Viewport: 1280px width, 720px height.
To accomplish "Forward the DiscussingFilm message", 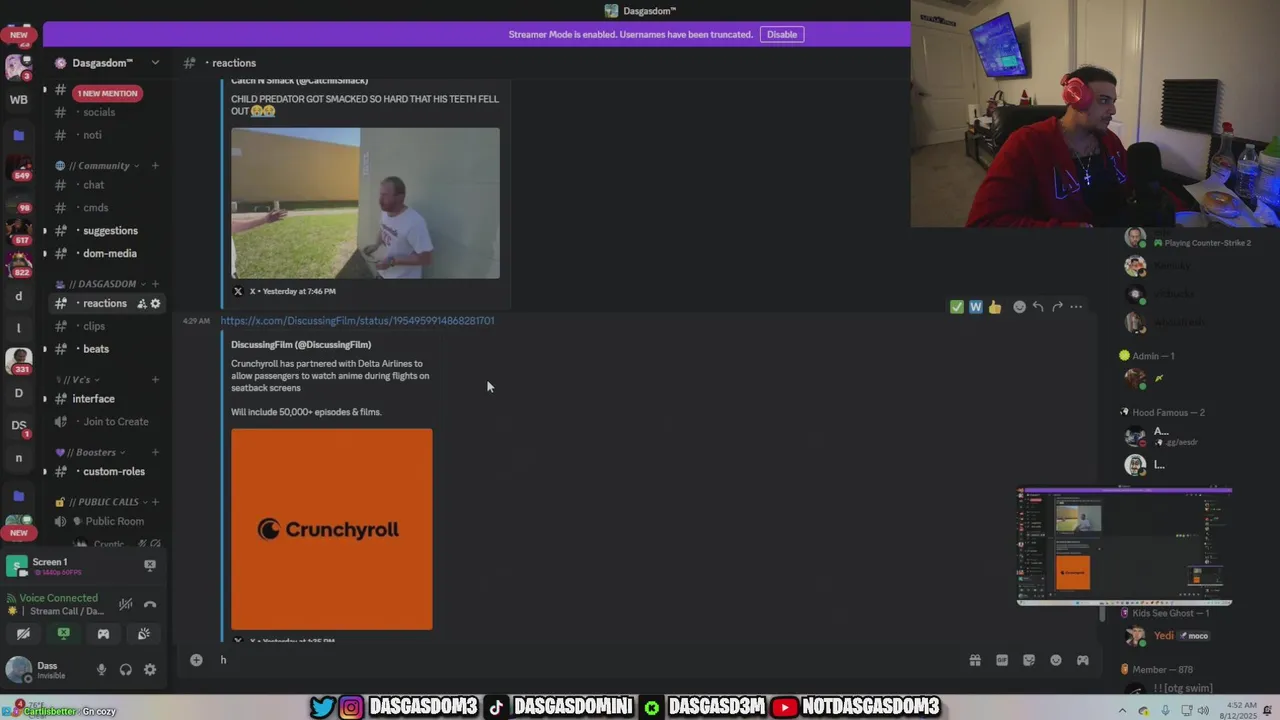I will coord(1057,307).
